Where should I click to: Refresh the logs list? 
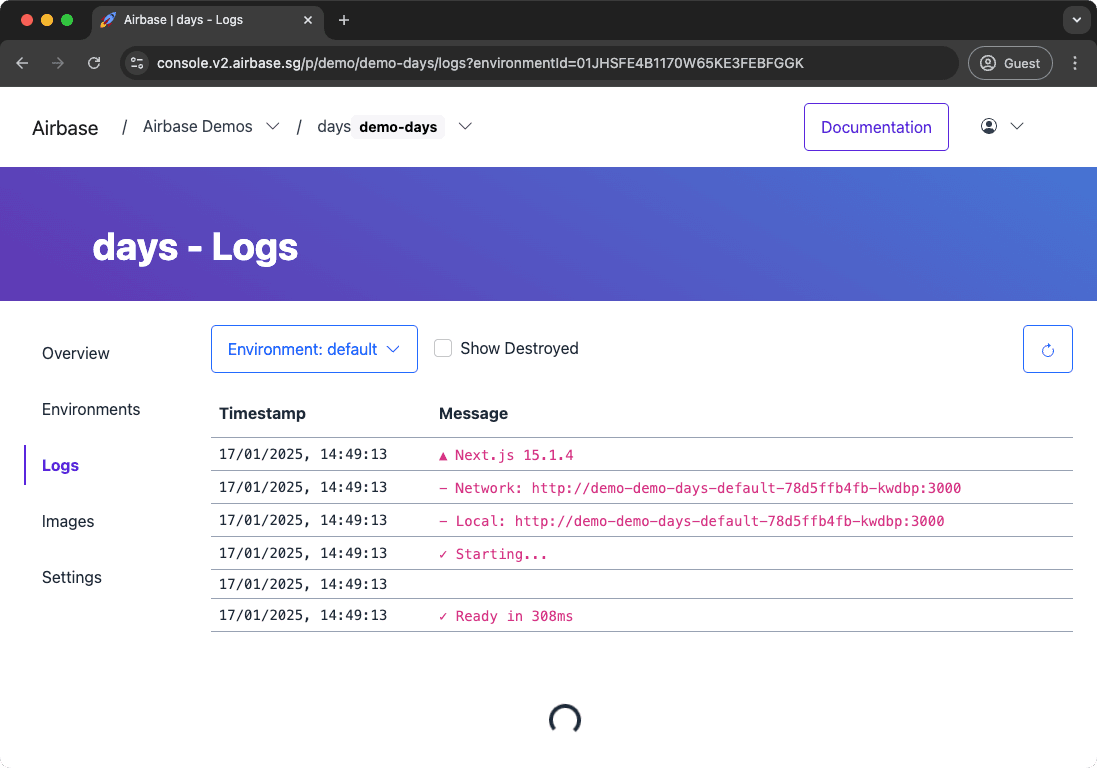(1047, 348)
